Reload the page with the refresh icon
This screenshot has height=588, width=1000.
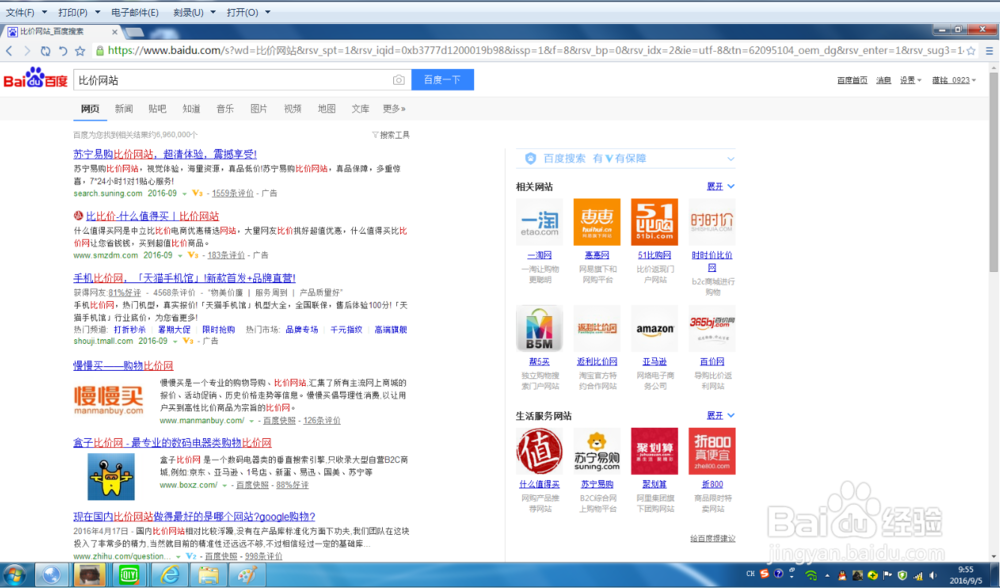coord(45,50)
